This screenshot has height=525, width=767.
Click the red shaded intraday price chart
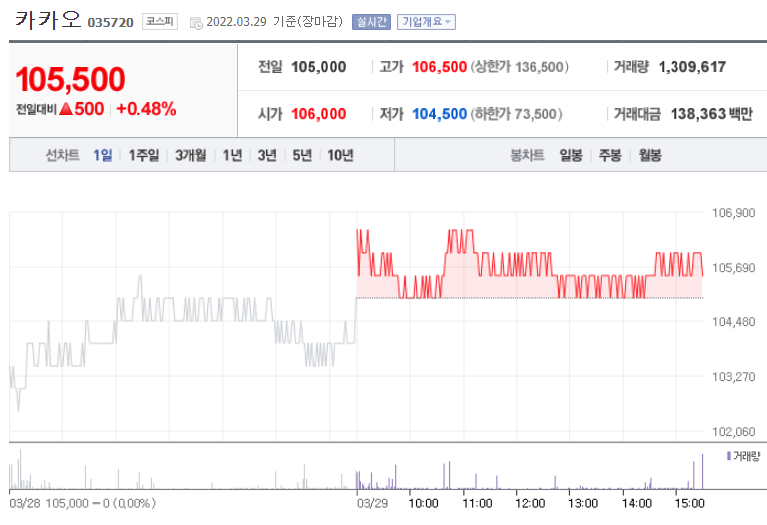coord(530,264)
